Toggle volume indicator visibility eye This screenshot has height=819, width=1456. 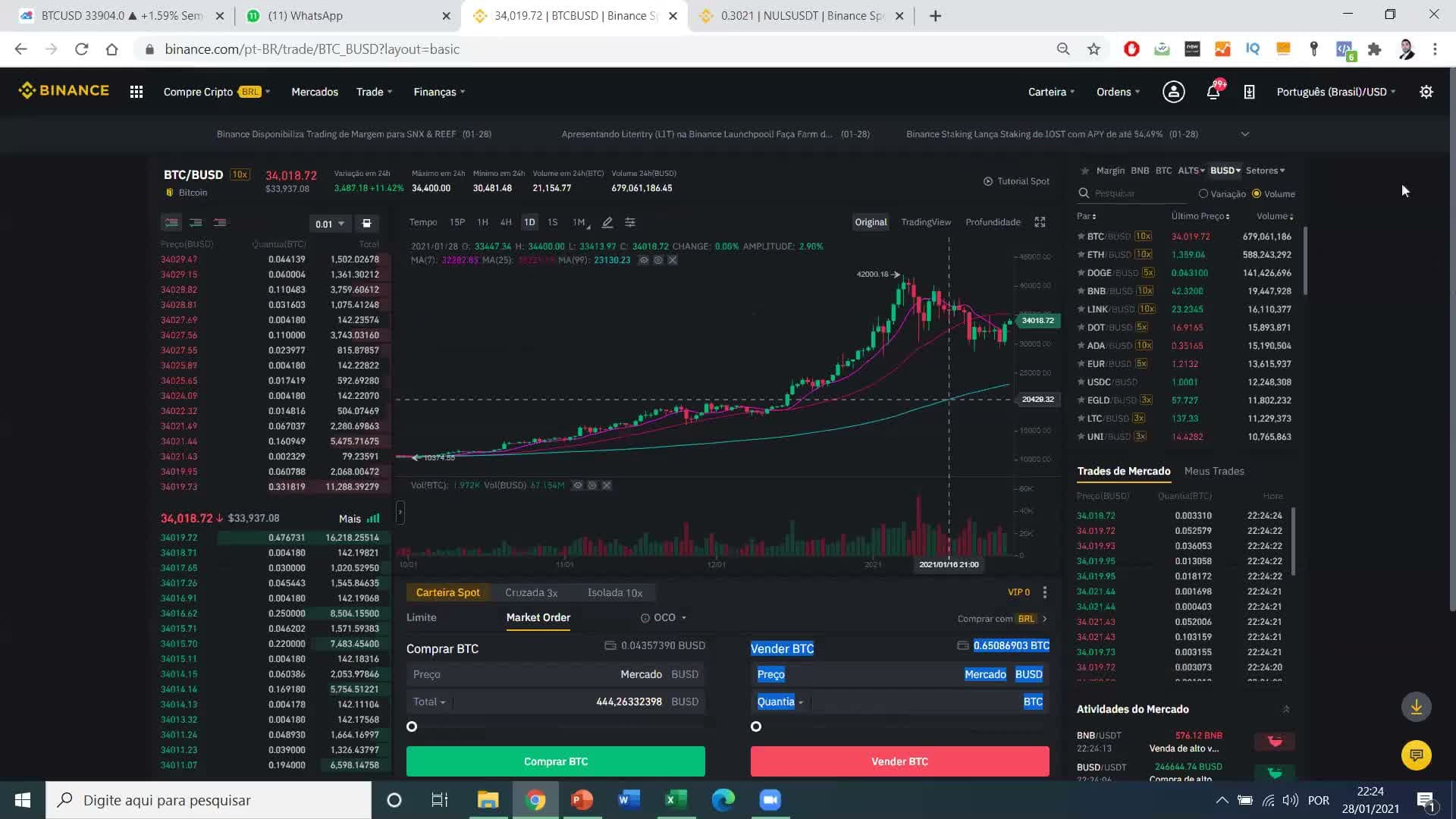(x=578, y=485)
